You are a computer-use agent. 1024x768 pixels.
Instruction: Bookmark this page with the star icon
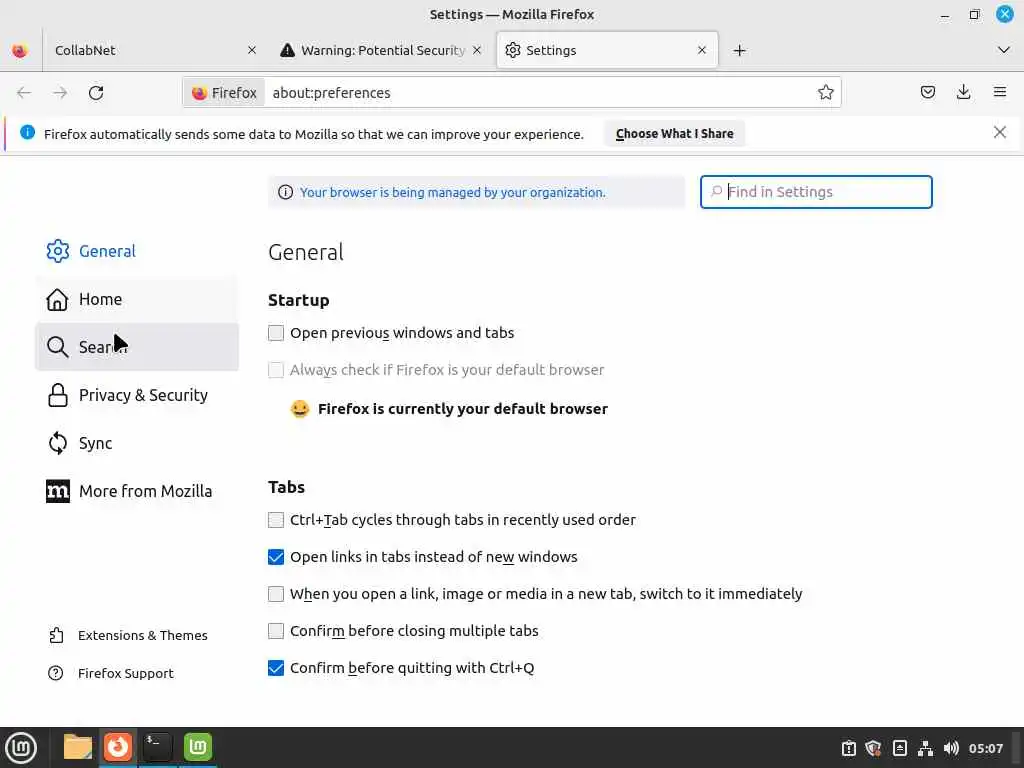(825, 93)
